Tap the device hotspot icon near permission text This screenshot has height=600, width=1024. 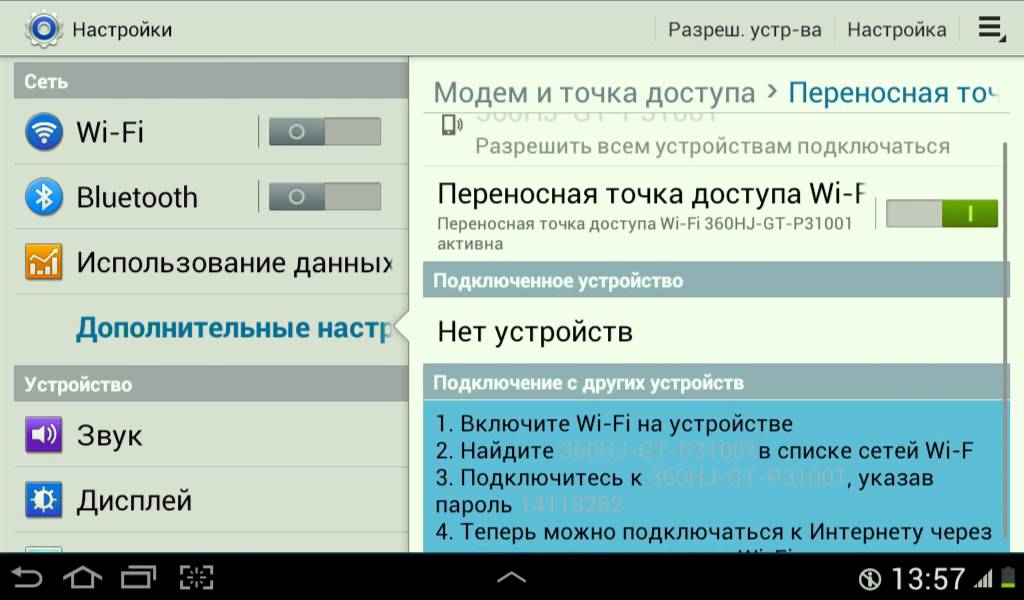[x=451, y=125]
